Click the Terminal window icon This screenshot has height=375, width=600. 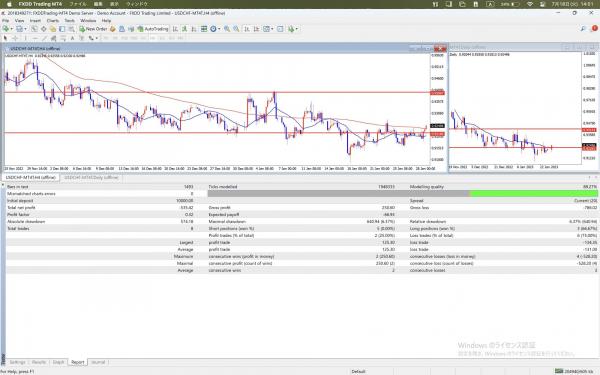point(62,29)
